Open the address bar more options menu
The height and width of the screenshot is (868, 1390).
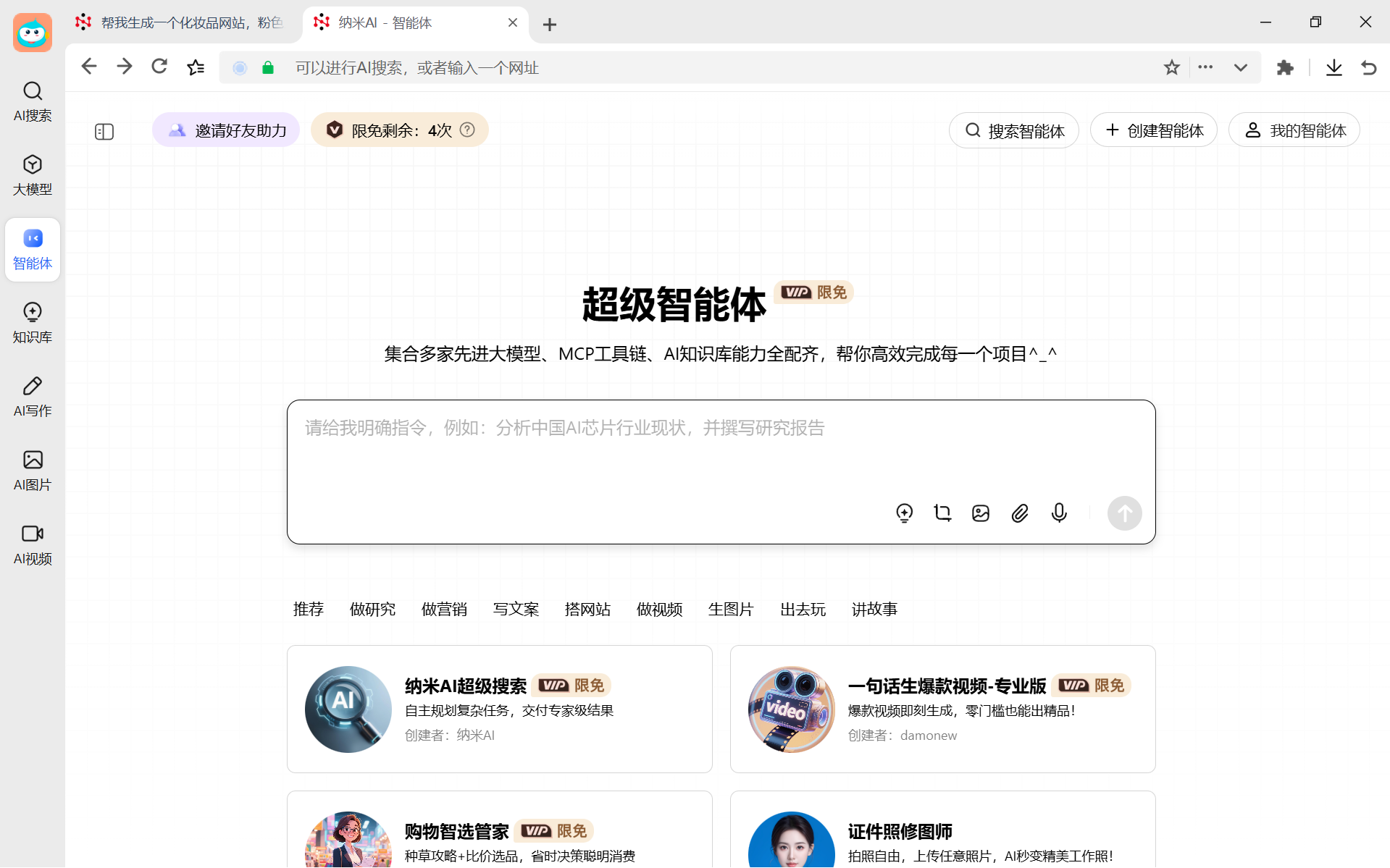[x=1205, y=67]
